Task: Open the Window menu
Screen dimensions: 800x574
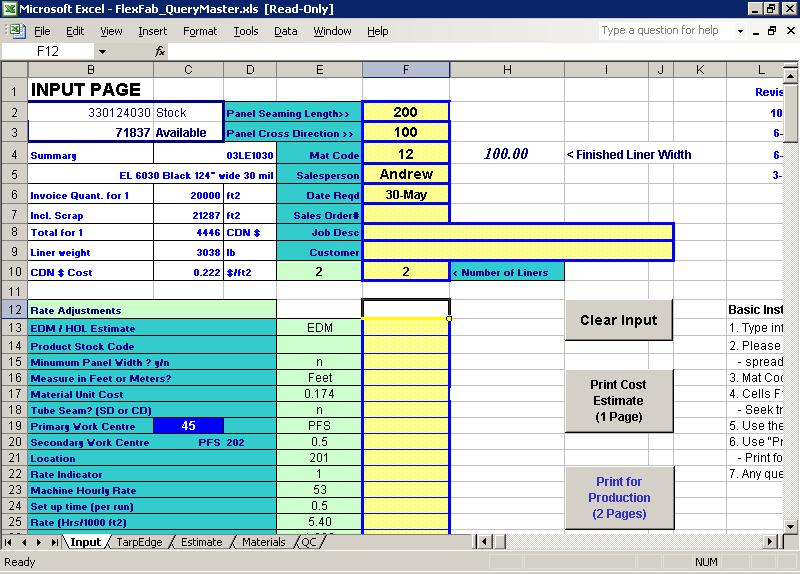Action: point(332,31)
